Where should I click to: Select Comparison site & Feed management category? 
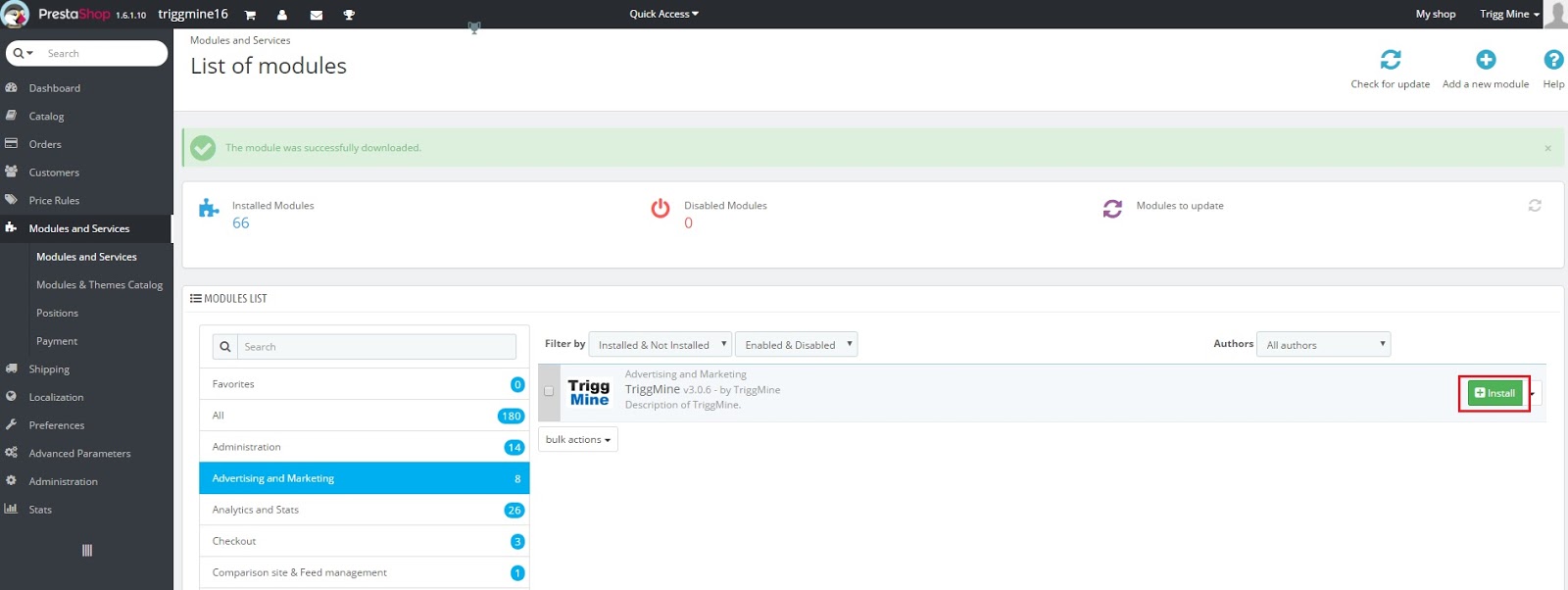[365, 572]
